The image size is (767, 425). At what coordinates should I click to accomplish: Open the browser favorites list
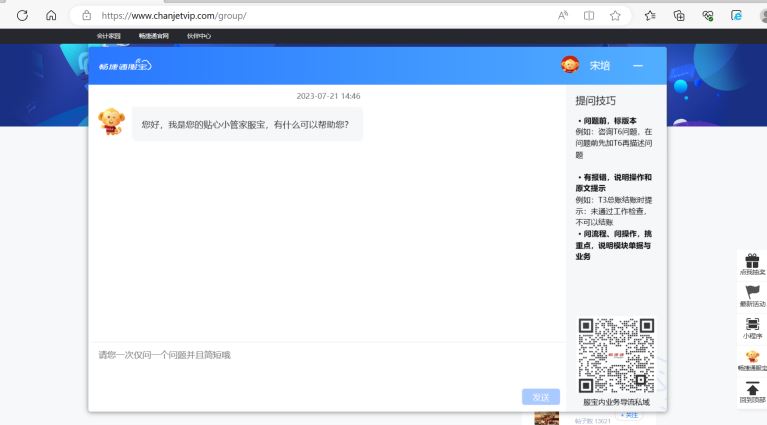tap(651, 15)
